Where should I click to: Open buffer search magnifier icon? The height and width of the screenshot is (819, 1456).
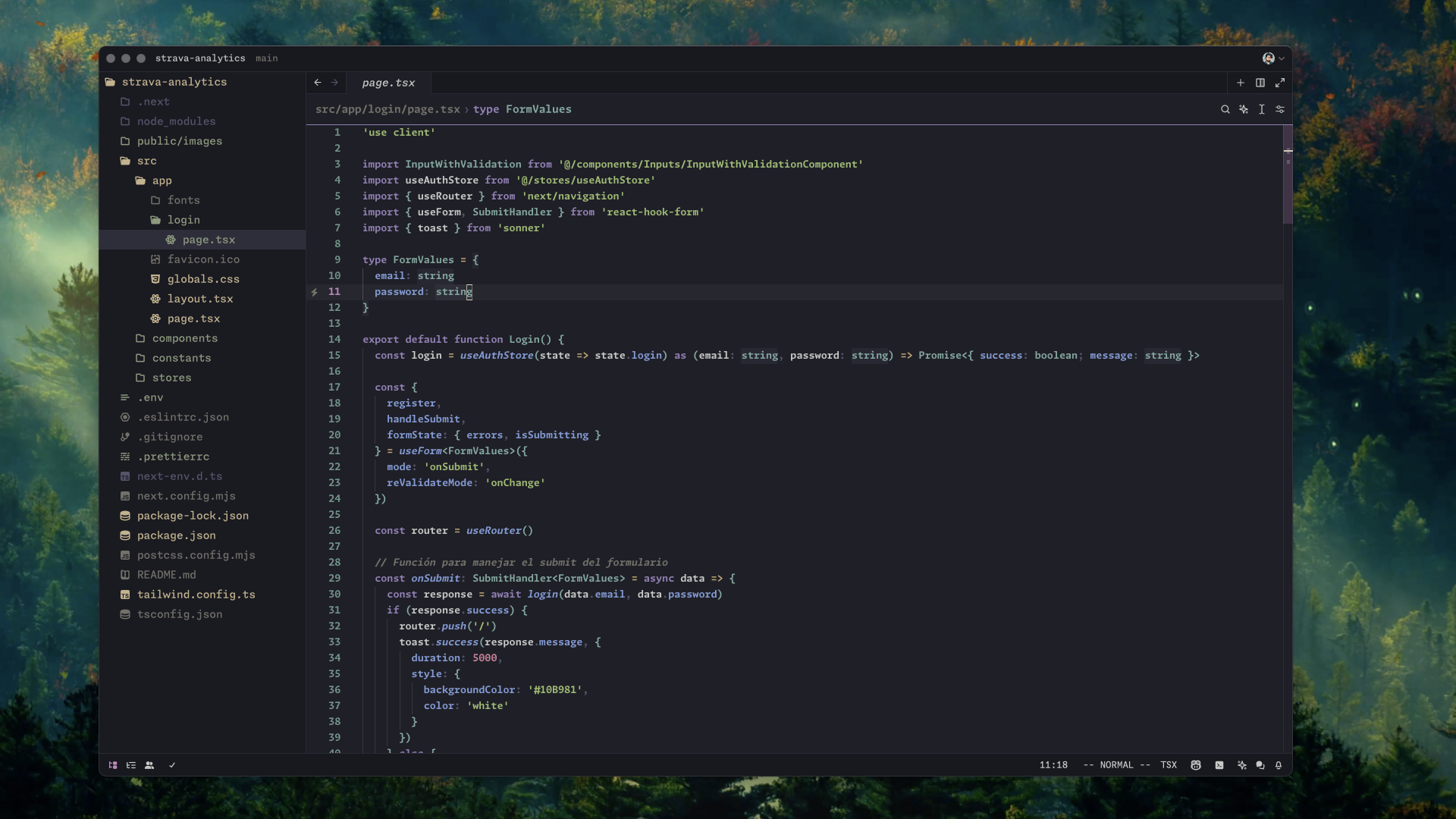click(1225, 109)
